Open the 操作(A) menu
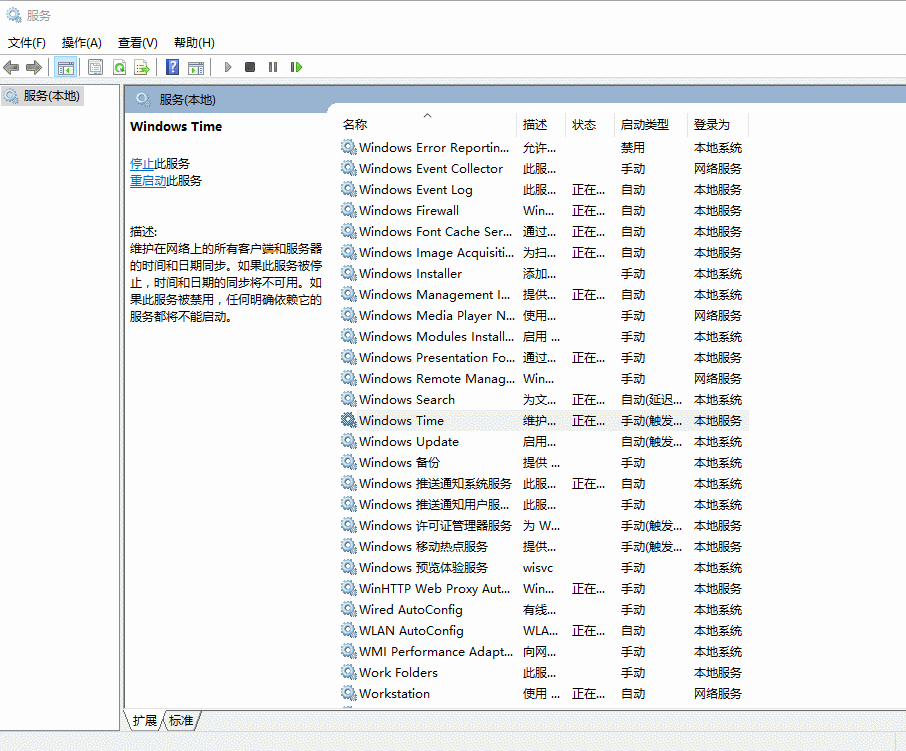The width and height of the screenshot is (906, 751). pos(80,42)
